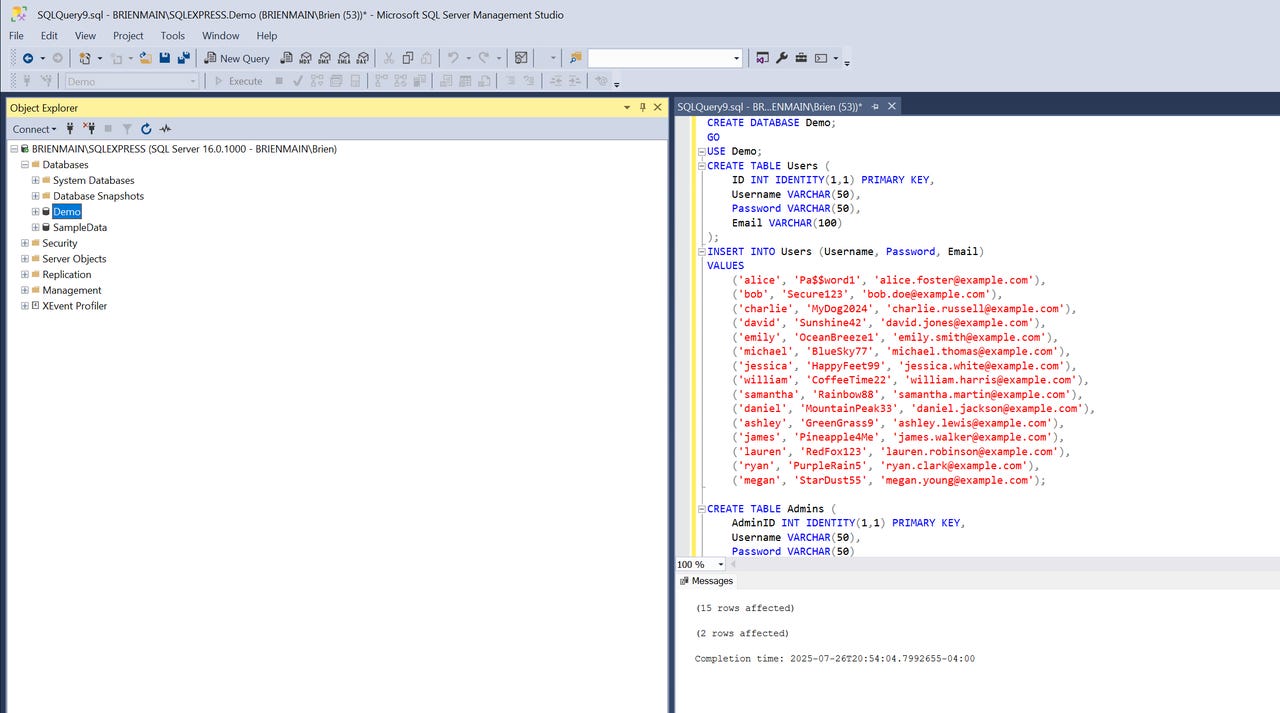Image resolution: width=1280 pixels, height=713 pixels.
Task: Open a New Query window
Action: tap(237, 58)
